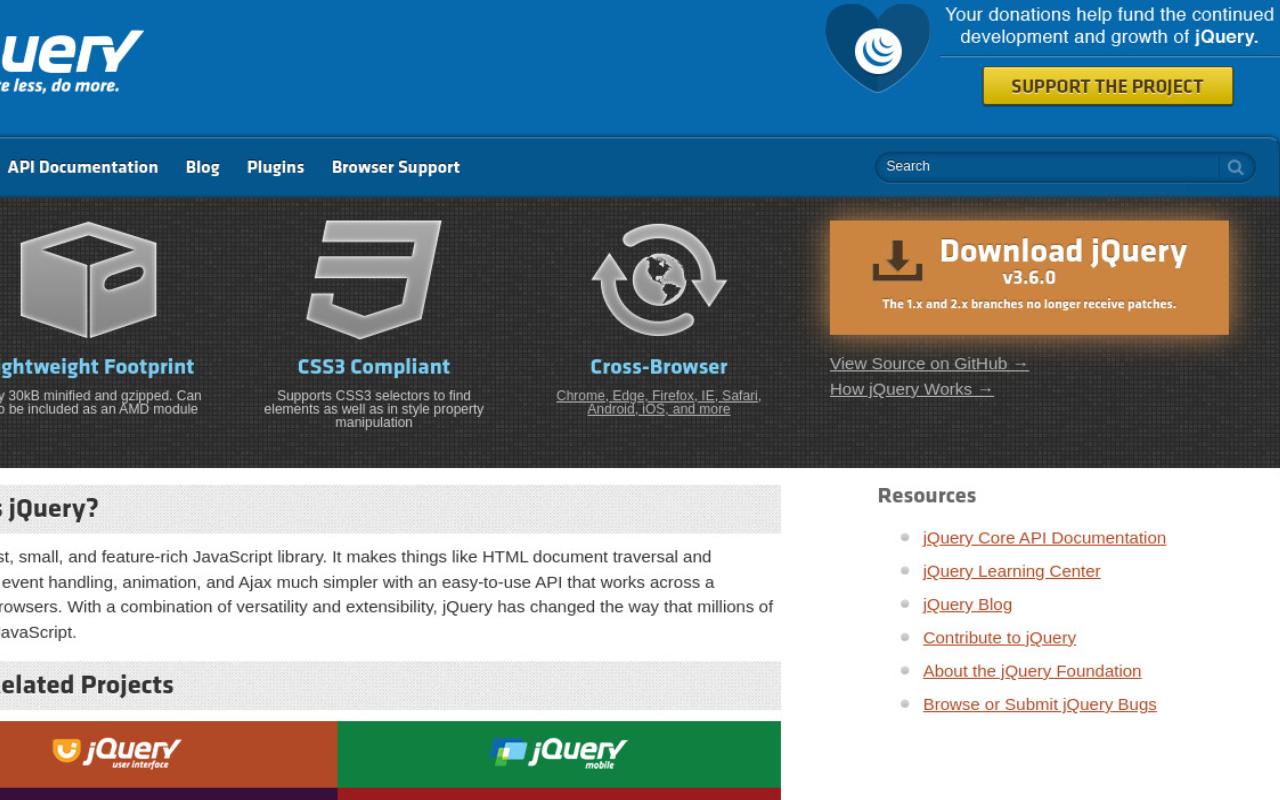Open the jQuery Mobile project tile
Image resolution: width=1280 pixels, height=800 pixels.
point(559,754)
